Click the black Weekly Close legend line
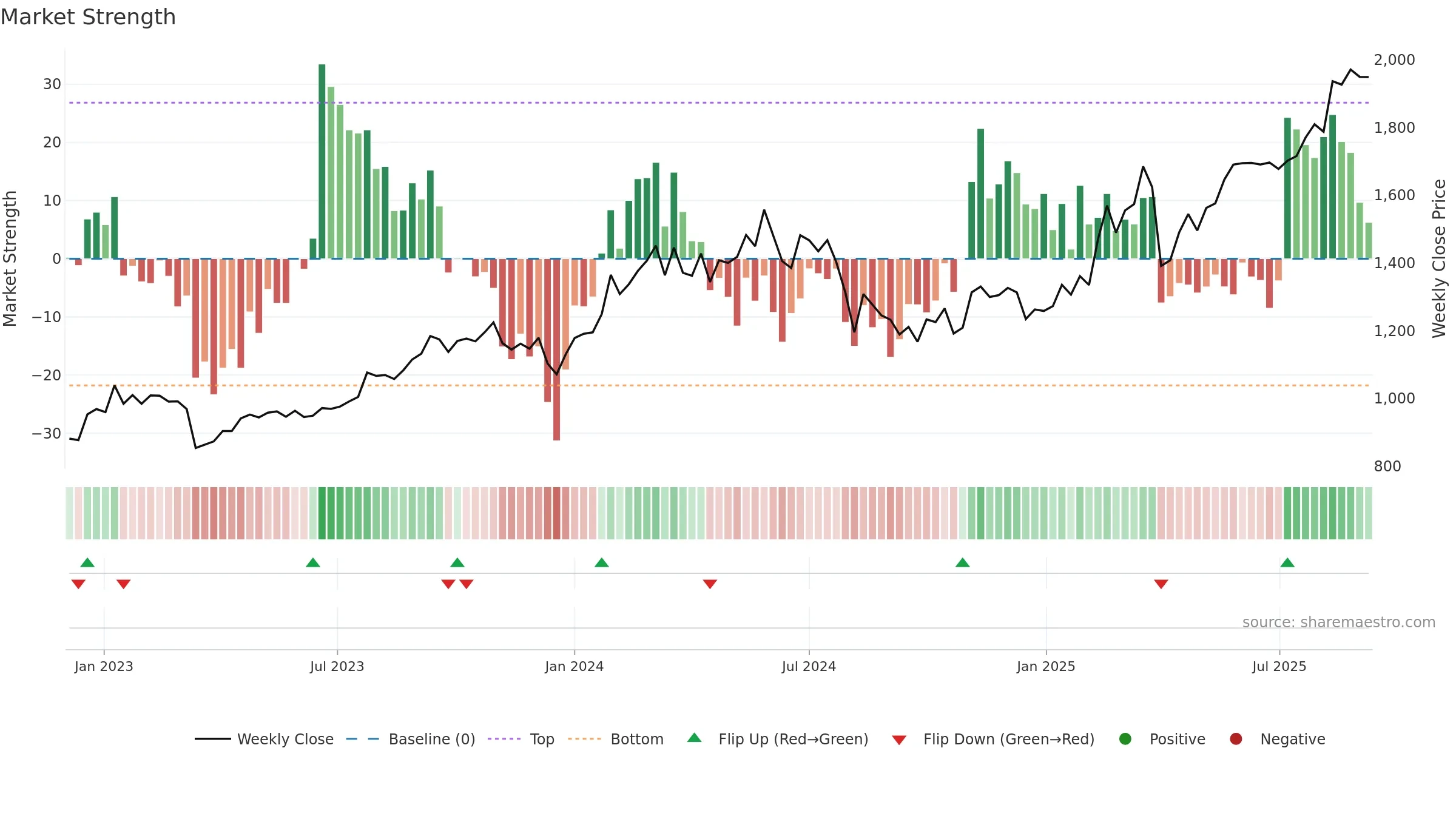This screenshot has width=1456, height=819. pos(212,739)
